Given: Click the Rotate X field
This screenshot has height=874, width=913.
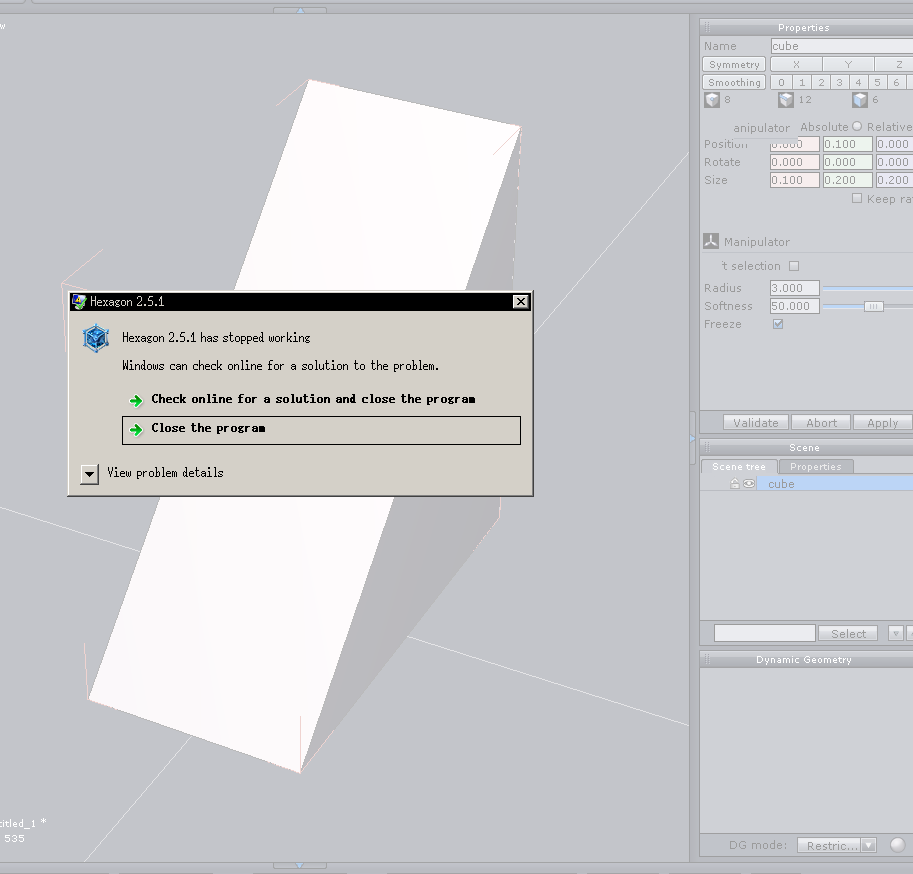Looking at the screenshot, I should [x=795, y=162].
